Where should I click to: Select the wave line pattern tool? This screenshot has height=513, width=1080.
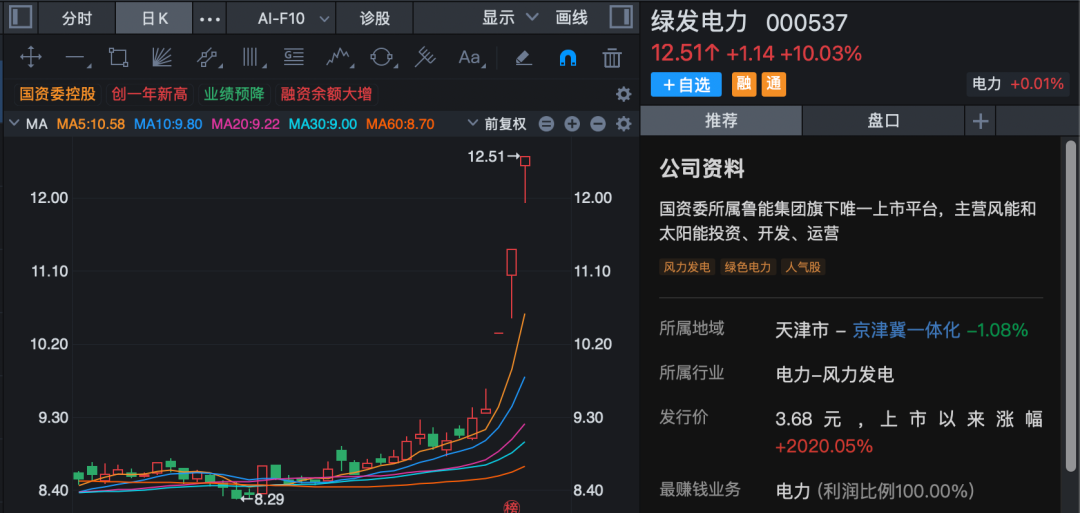click(338, 58)
